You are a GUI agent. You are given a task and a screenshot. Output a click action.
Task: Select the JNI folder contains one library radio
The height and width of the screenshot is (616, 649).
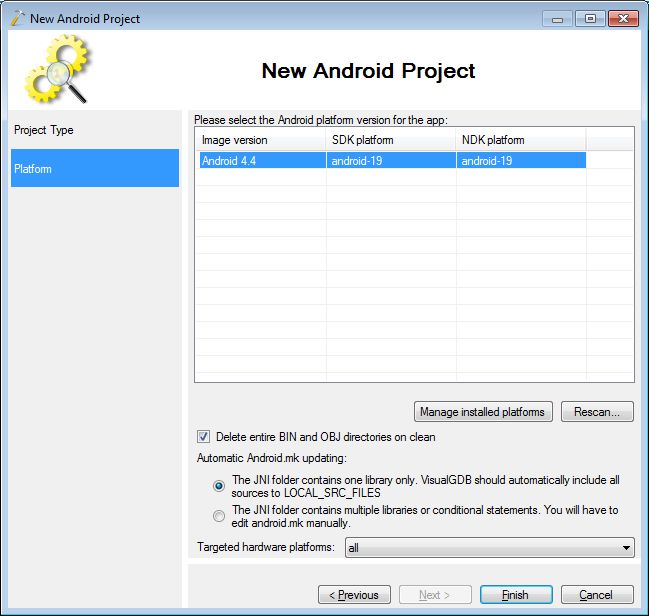(x=219, y=486)
